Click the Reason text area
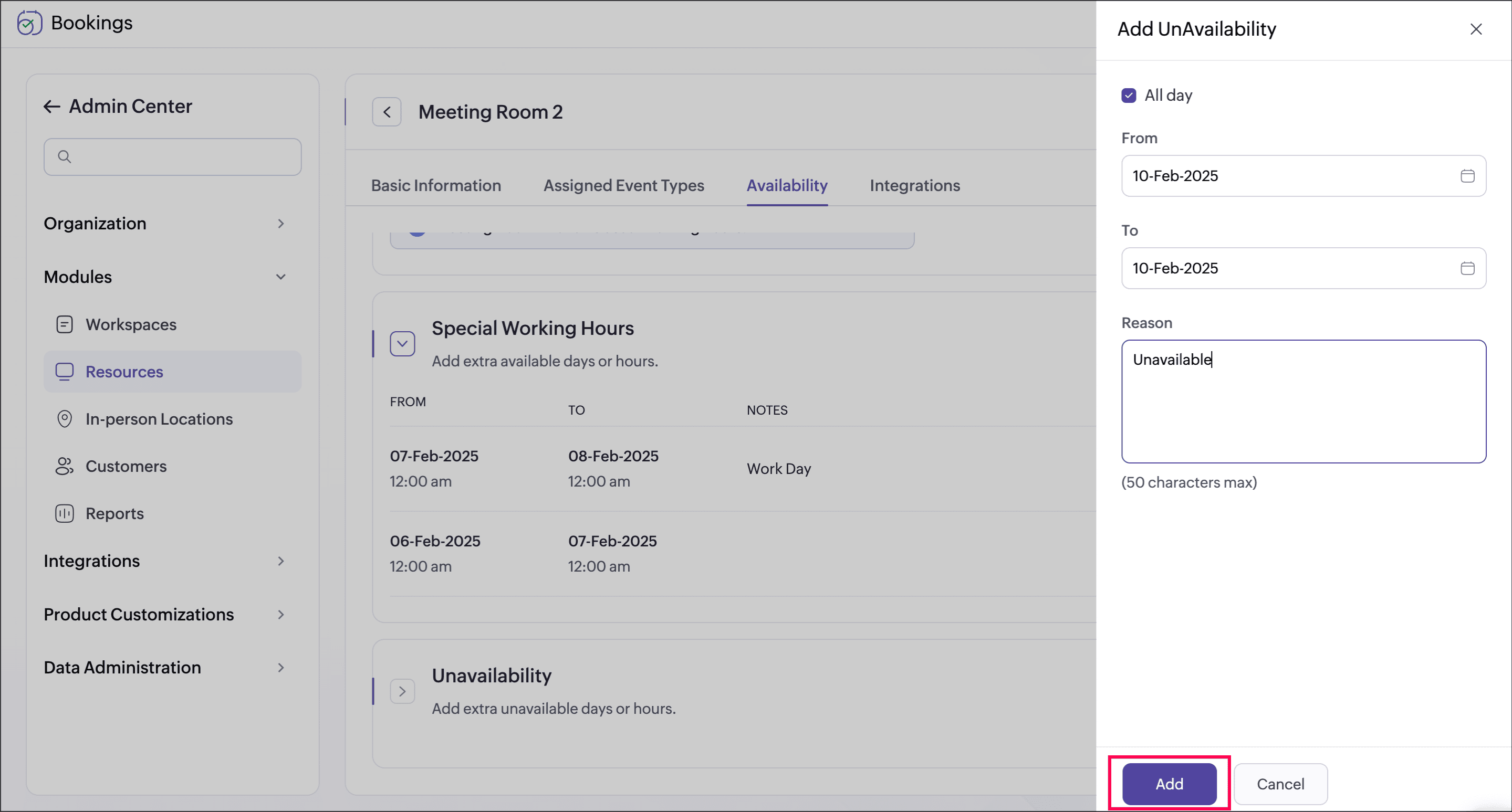Image resolution: width=1512 pixels, height=812 pixels. coord(1303,402)
